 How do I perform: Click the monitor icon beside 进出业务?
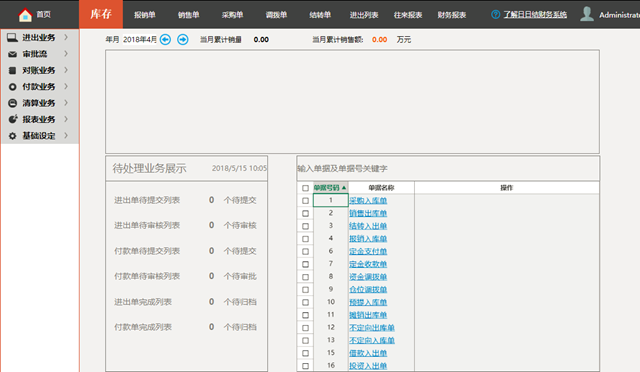click(x=12, y=38)
